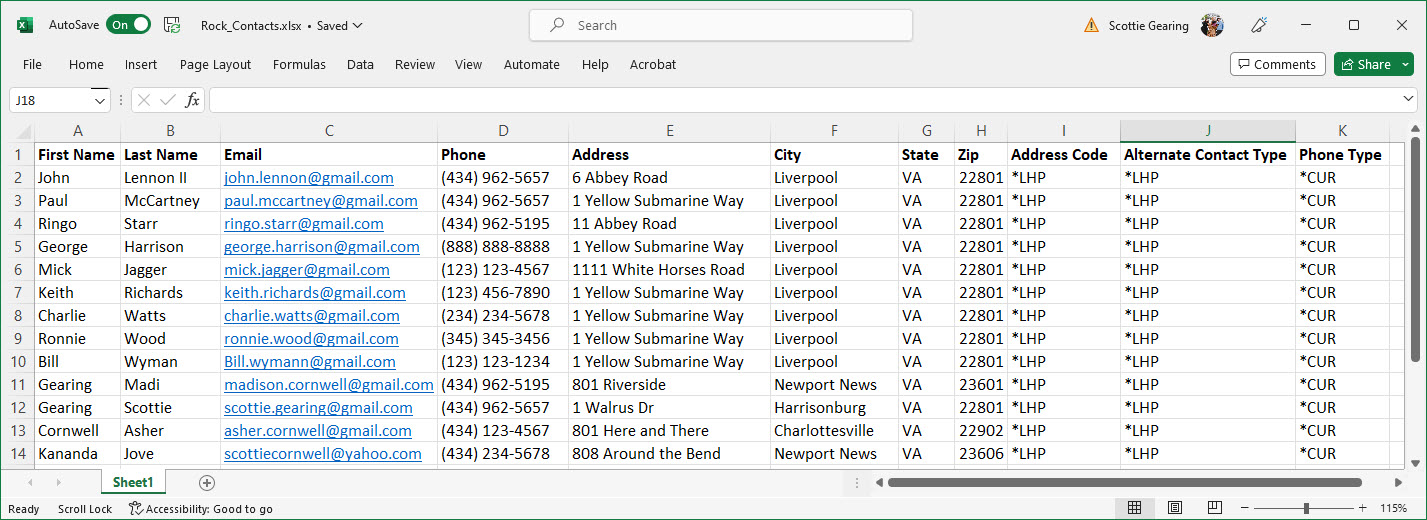This screenshot has height=520, width=1427.
Task: Open the Data ribbon tab
Action: (360, 64)
